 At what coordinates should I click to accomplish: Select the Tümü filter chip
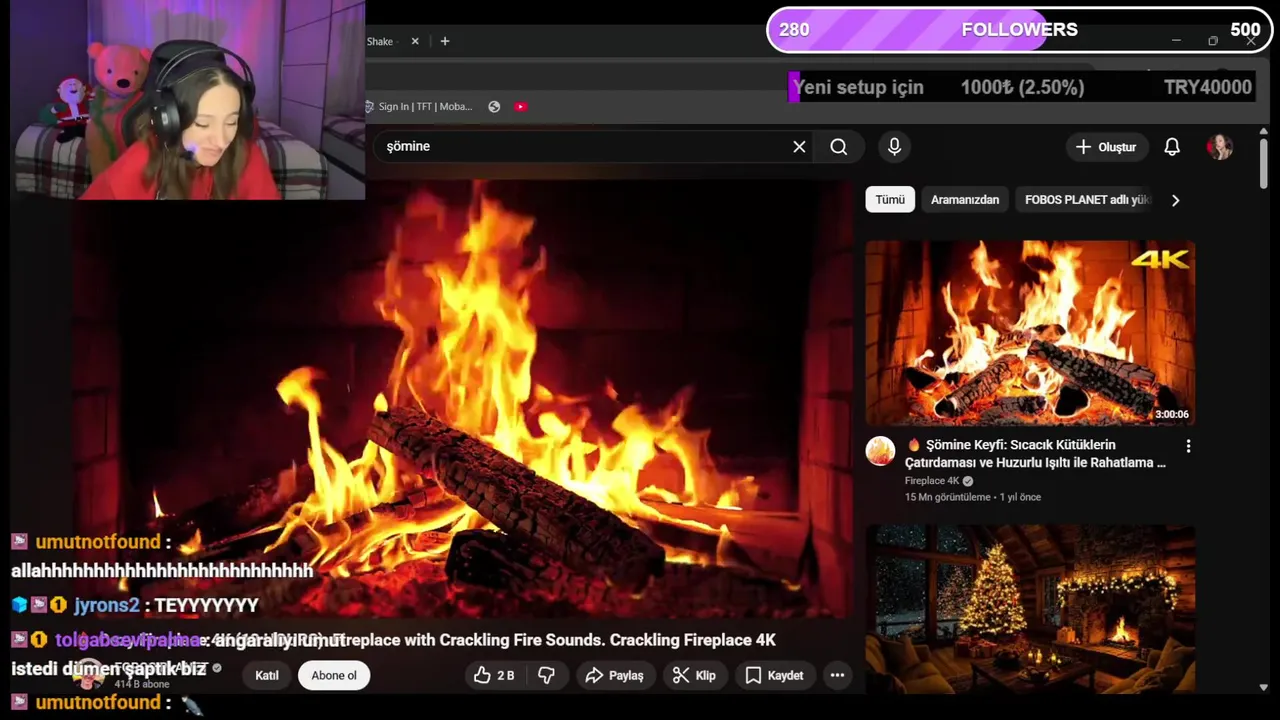tap(890, 200)
